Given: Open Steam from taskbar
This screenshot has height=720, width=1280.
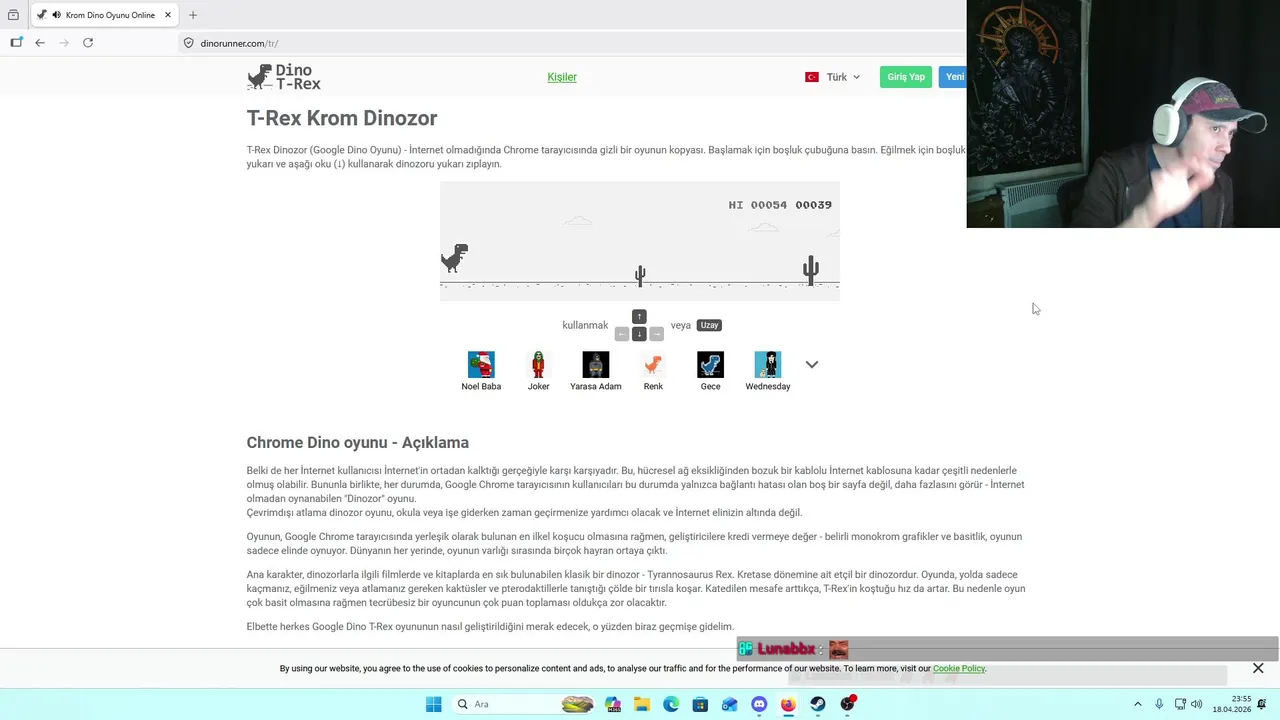Looking at the screenshot, I should tap(818, 704).
